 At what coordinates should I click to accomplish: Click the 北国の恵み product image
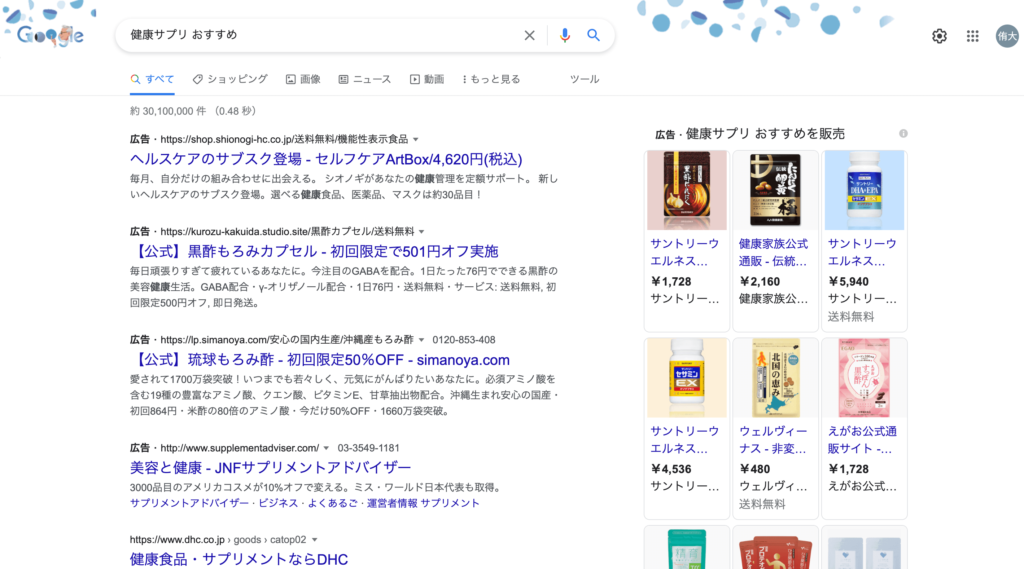tap(775, 378)
